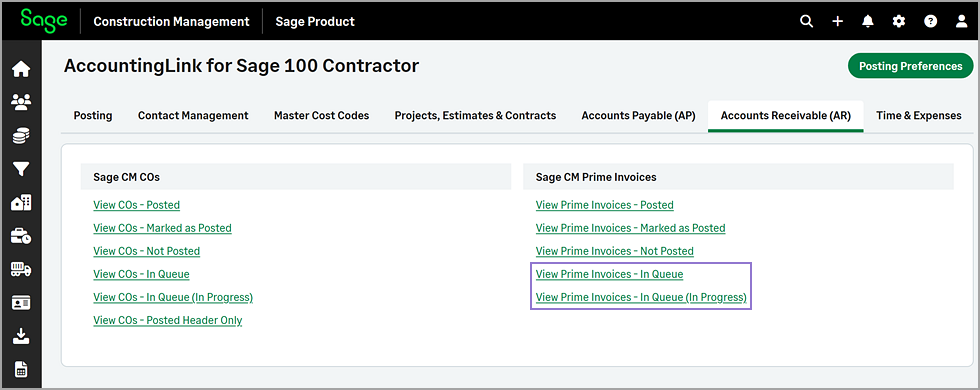Click the coins stack sidebar icon
The width and height of the screenshot is (980, 390).
(x=21, y=136)
